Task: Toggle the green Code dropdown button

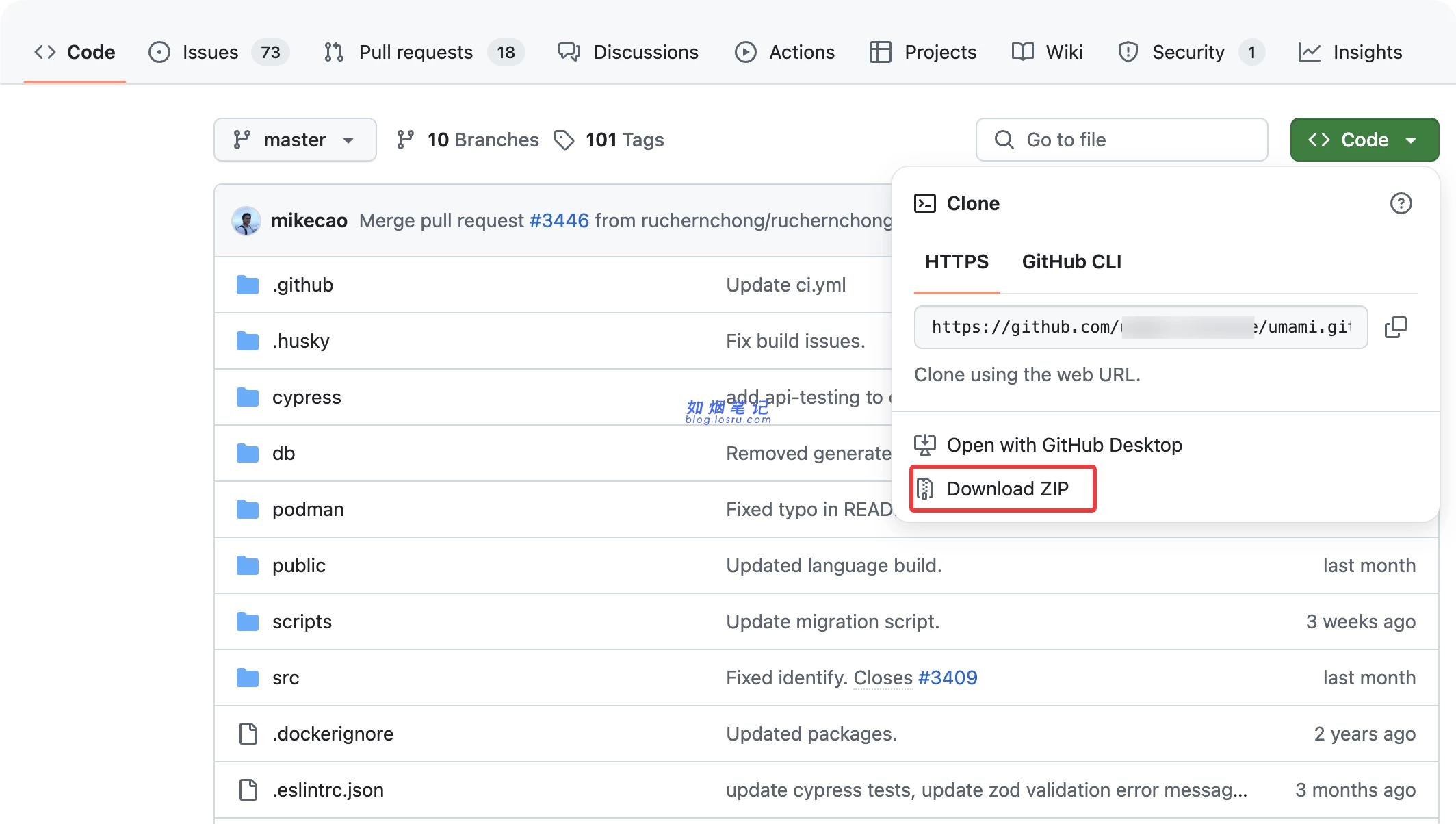Action: pyautogui.click(x=1364, y=140)
